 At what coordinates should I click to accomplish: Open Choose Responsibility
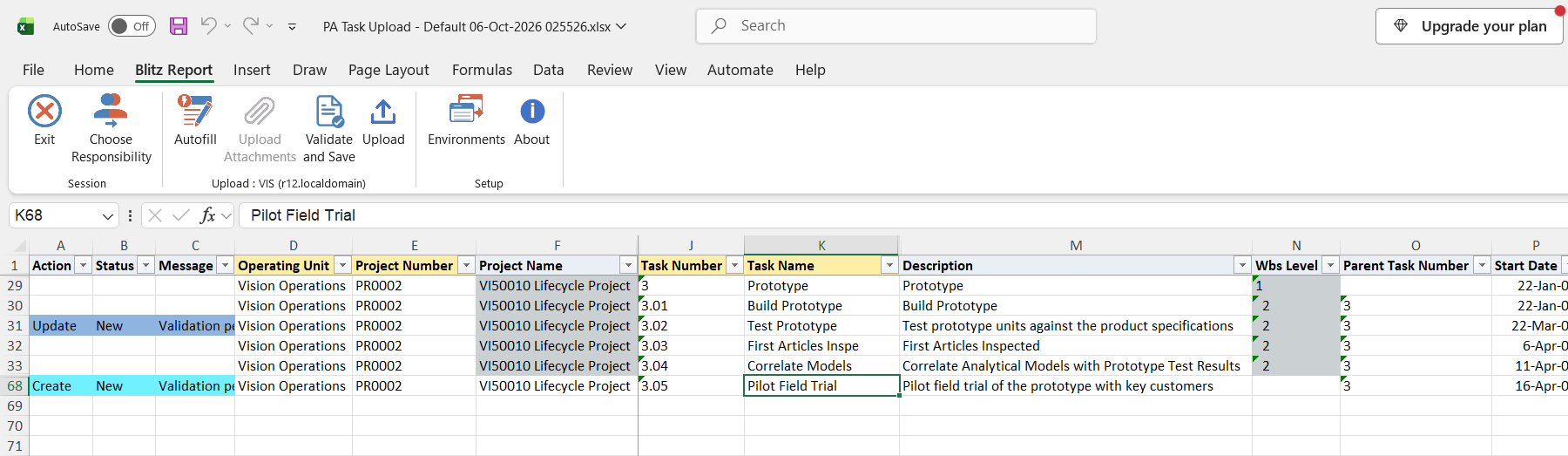click(111, 129)
